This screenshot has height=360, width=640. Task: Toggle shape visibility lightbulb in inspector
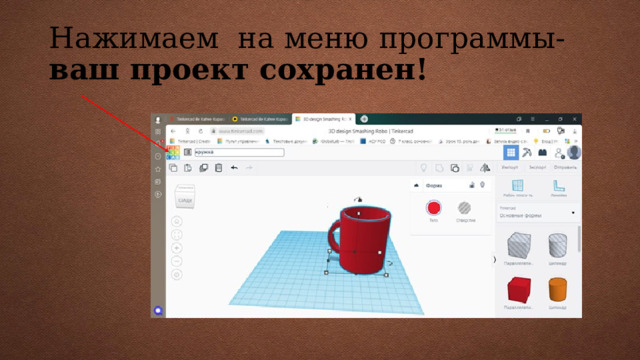tap(482, 185)
